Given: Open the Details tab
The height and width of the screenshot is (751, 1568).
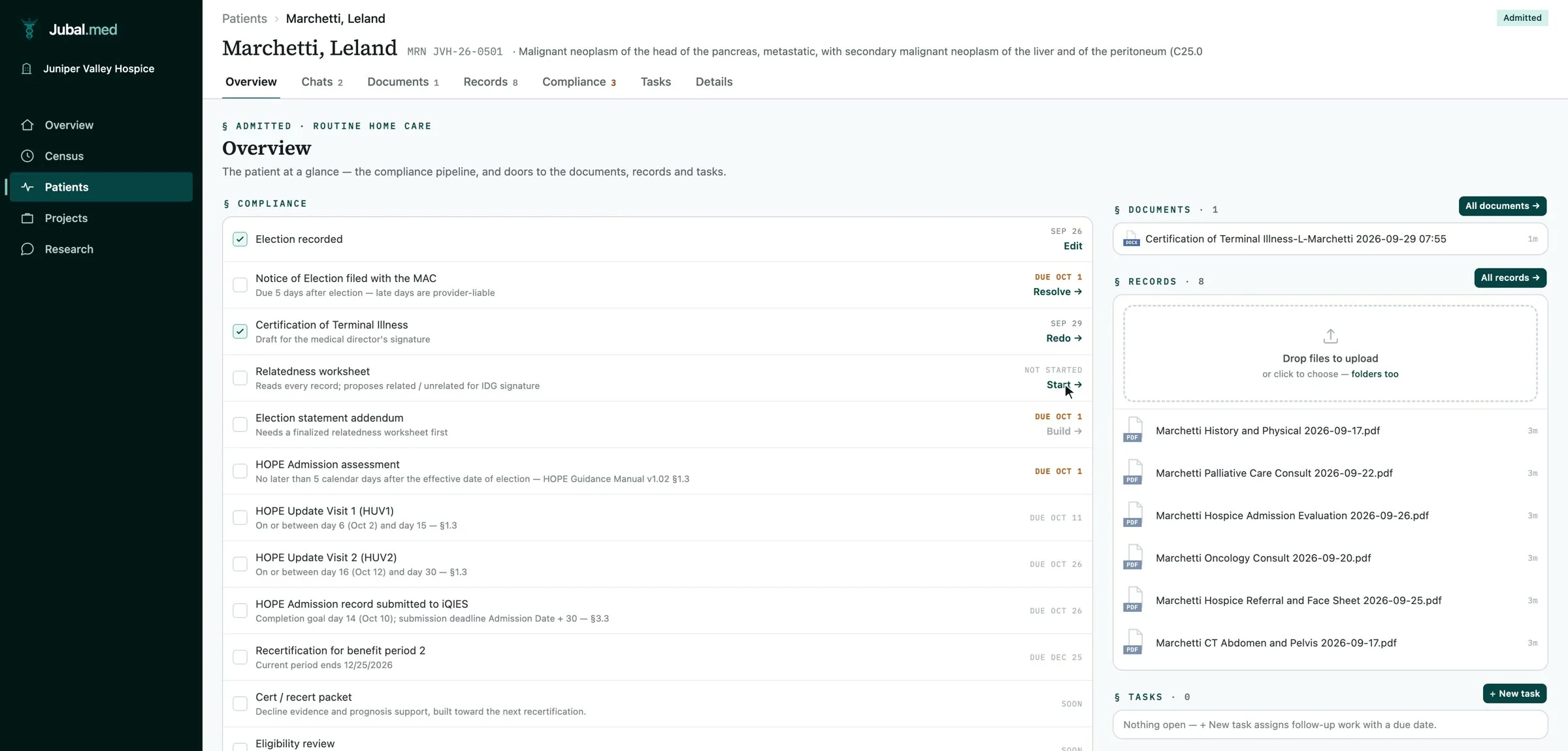Looking at the screenshot, I should coord(713,82).
